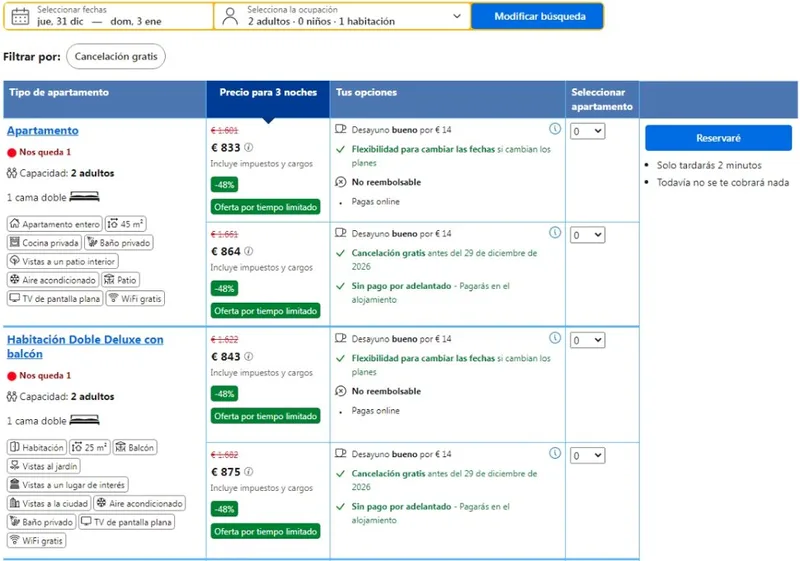This screenshot has height=561, width=800.
Task: Click the 45 m² size tag
Action: click(126, 224)
